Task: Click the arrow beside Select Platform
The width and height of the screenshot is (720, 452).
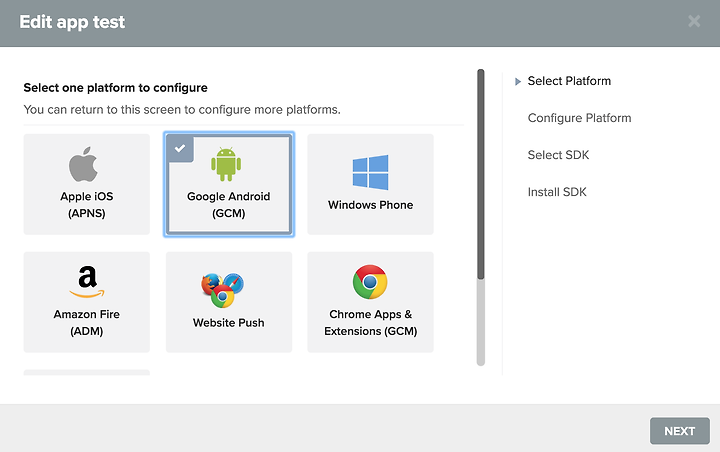Action: pyautogui.click(x=518, y=81)
